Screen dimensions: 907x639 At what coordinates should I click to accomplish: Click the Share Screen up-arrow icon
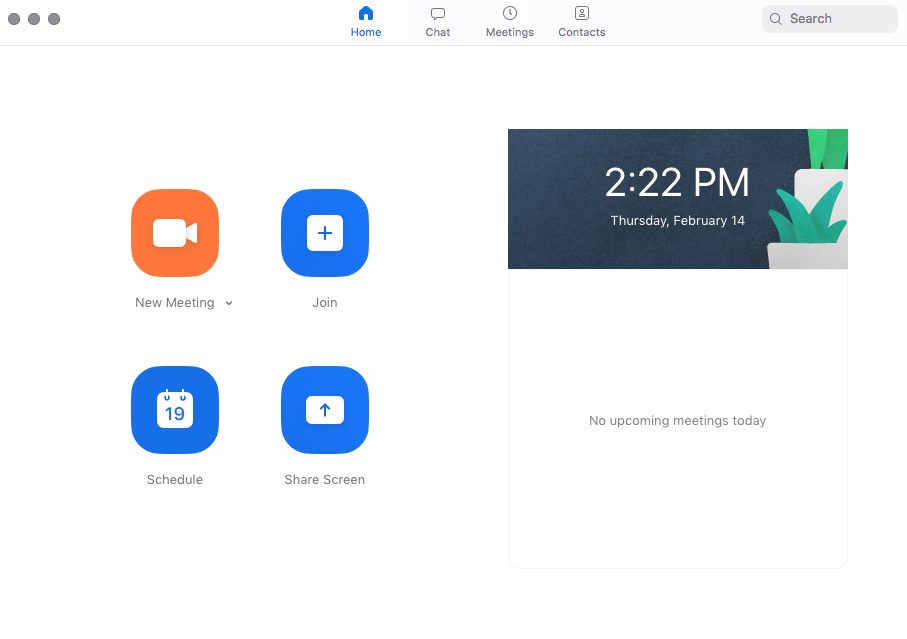click(325, 410)
